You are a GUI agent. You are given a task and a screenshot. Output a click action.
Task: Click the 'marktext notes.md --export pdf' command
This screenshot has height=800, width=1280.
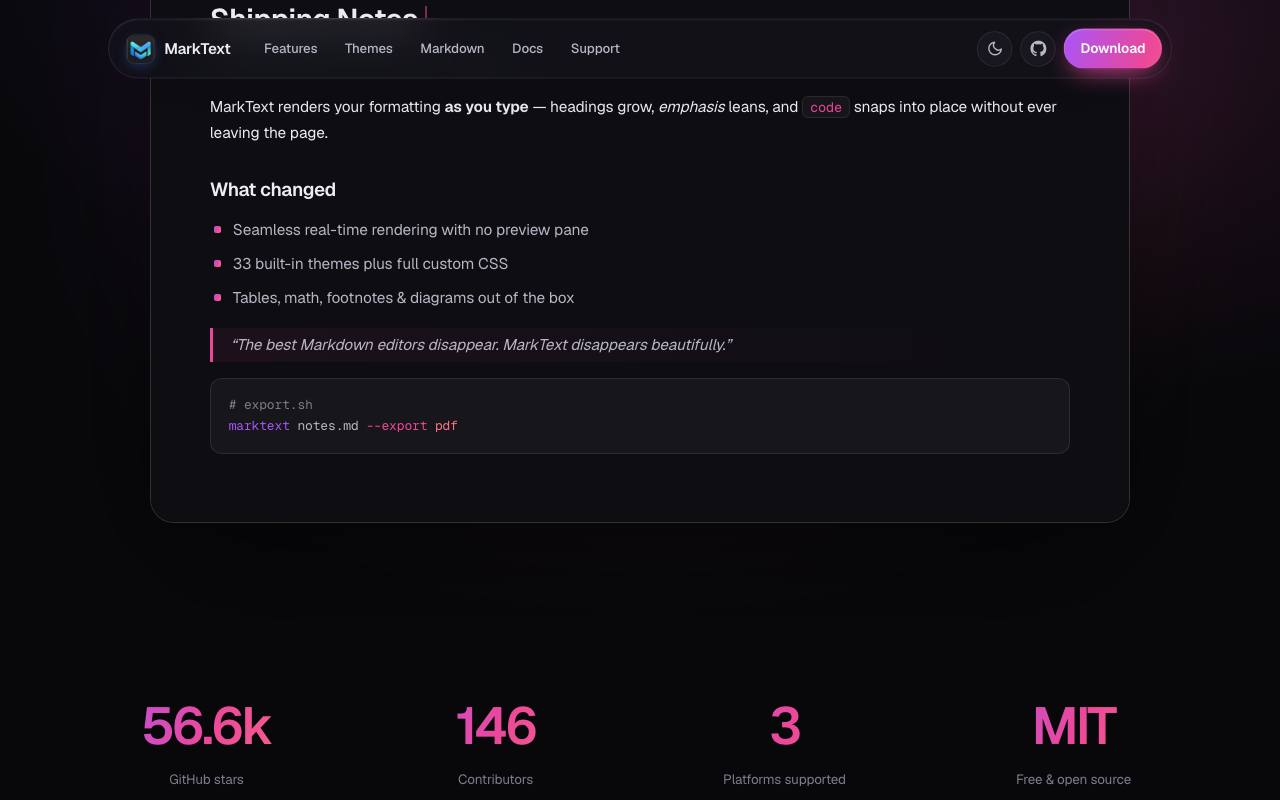click(x=343, y=426)
